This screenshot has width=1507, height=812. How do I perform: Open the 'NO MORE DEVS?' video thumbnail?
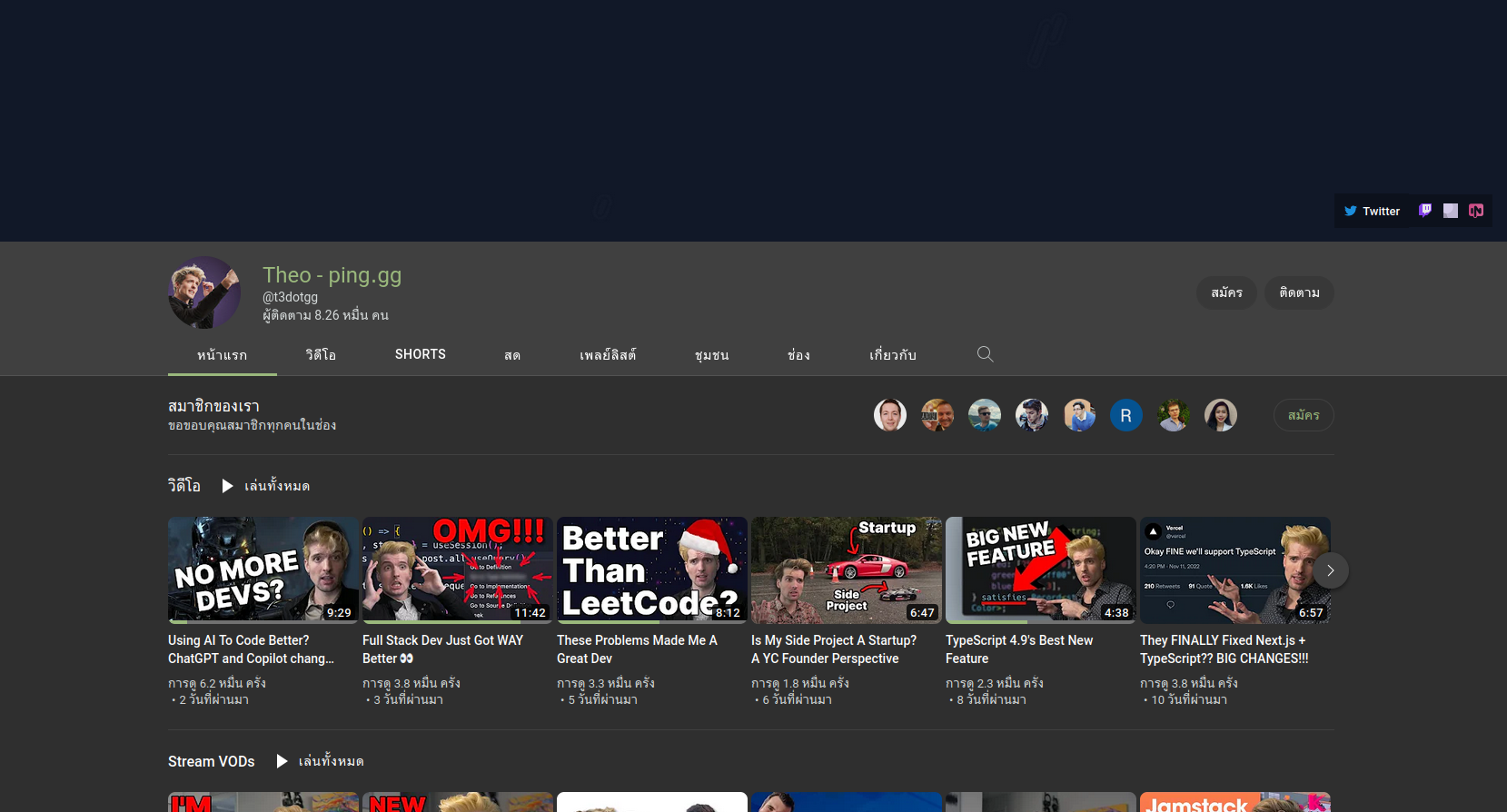263,569
